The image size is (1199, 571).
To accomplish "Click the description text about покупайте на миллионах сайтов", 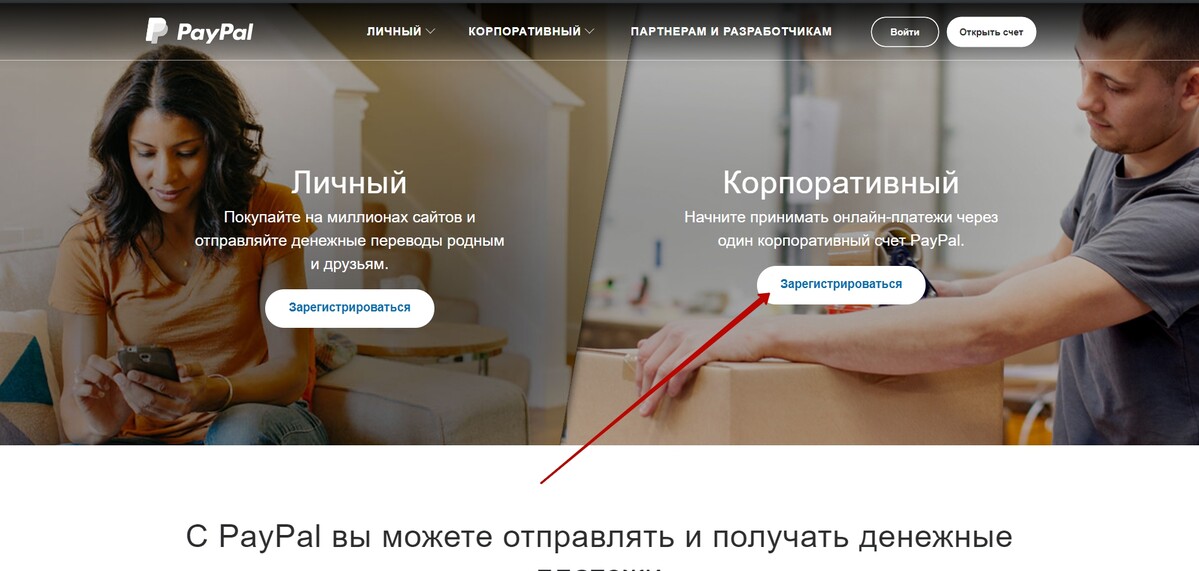I will coord(349,241).
